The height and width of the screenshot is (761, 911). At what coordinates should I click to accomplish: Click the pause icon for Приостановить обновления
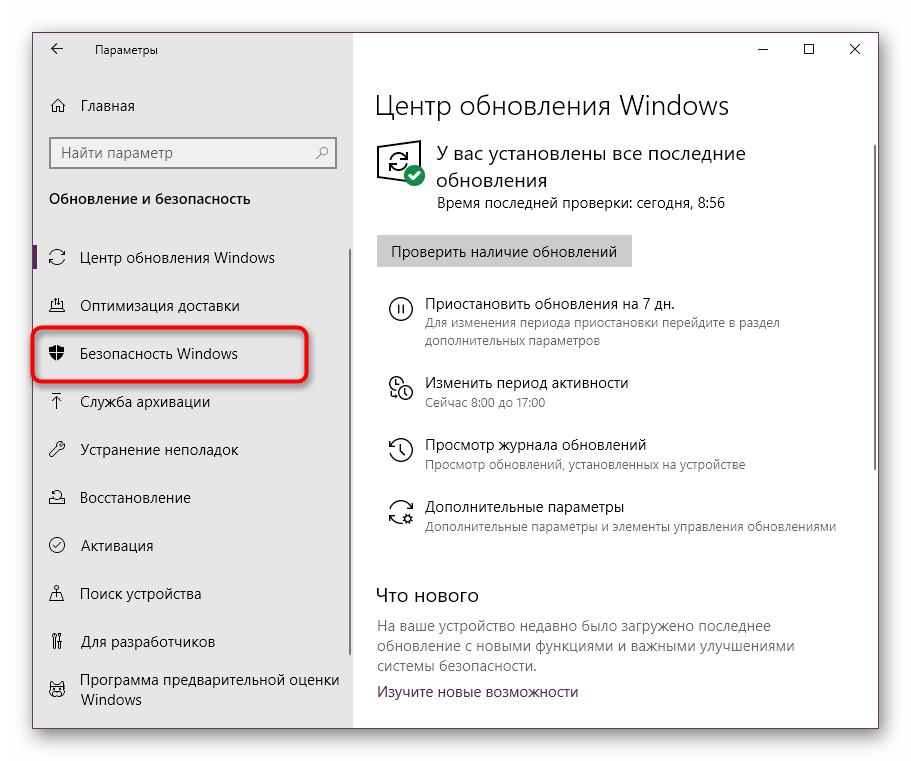pyautogui.click(x=401, y=309)
